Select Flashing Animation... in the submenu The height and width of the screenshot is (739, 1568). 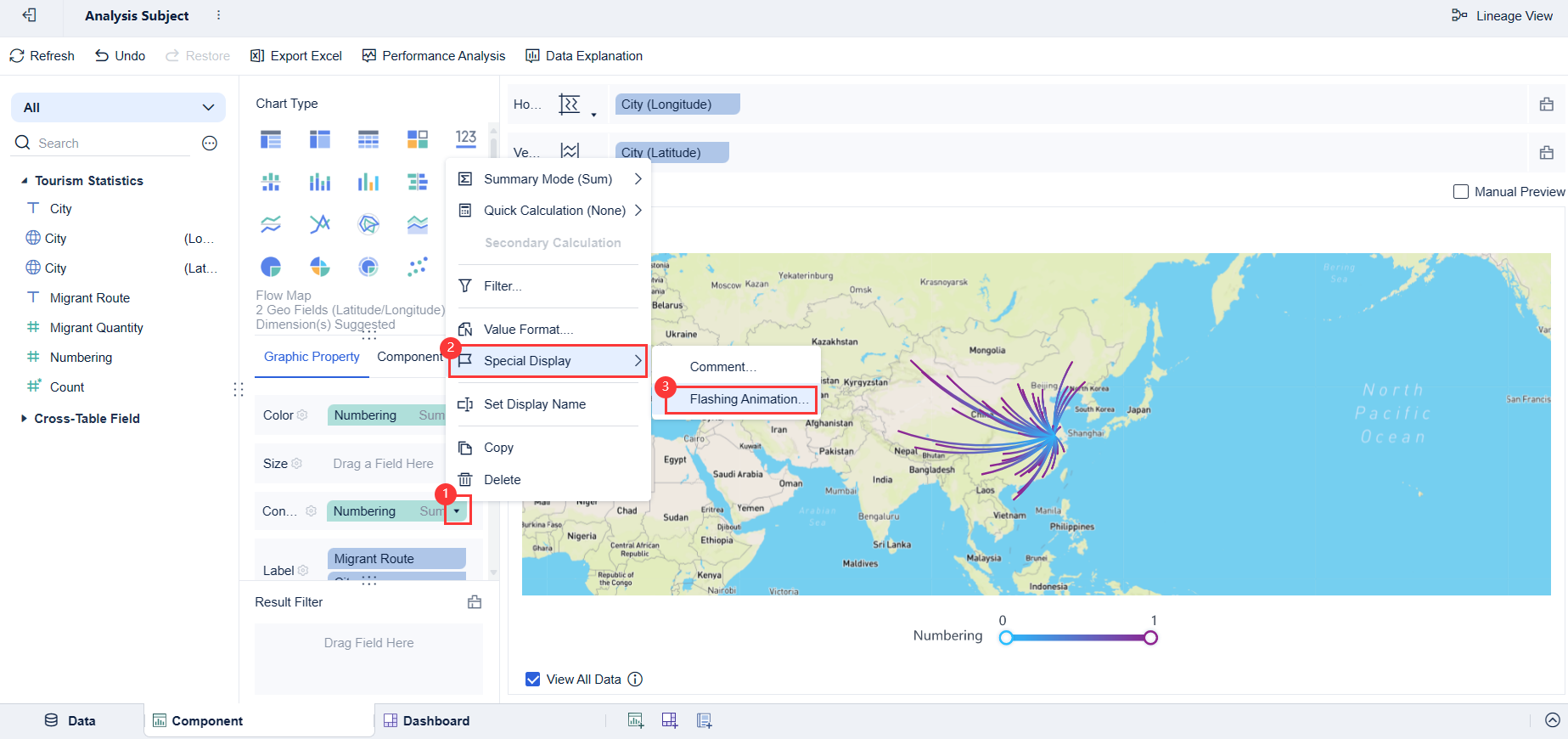pos(741,399)
